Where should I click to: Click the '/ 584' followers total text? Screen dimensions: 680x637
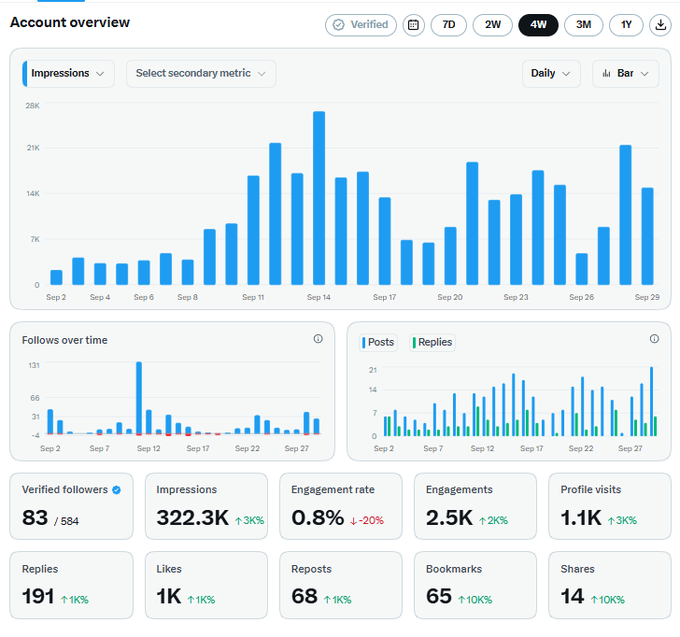coord(66,521)
